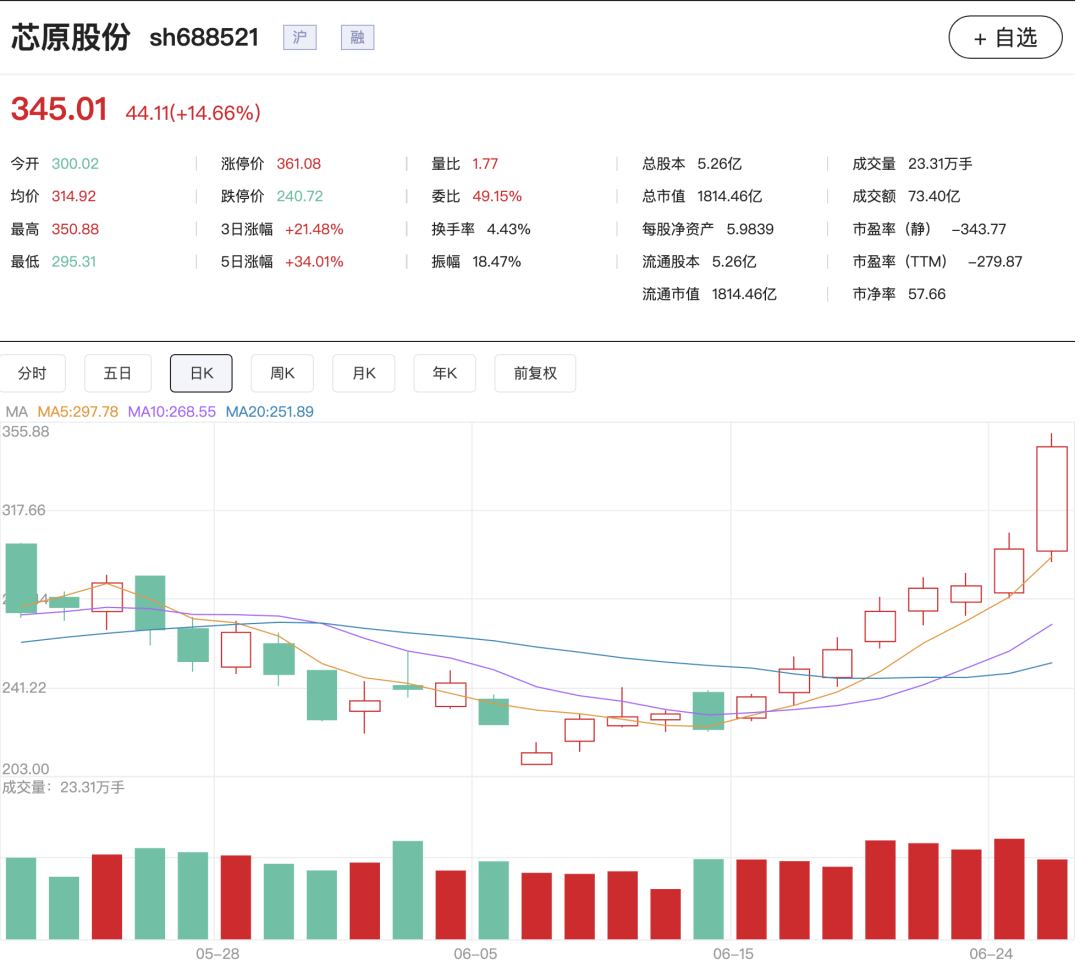Click the tallest green volume bar

[x=408, y=890]
